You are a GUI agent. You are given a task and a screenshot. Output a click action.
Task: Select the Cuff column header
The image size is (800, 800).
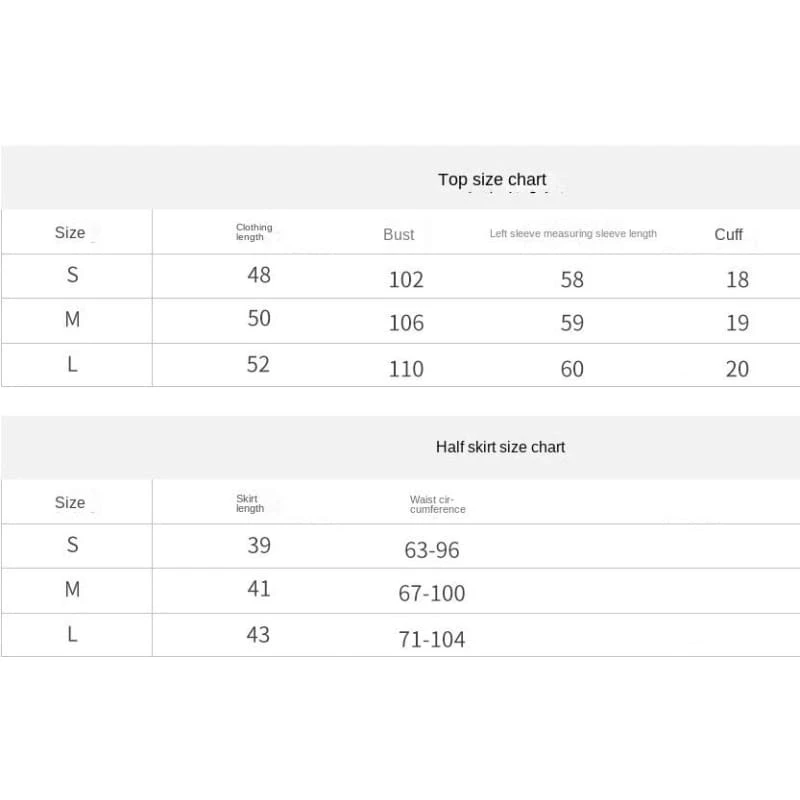click(728, 234)
